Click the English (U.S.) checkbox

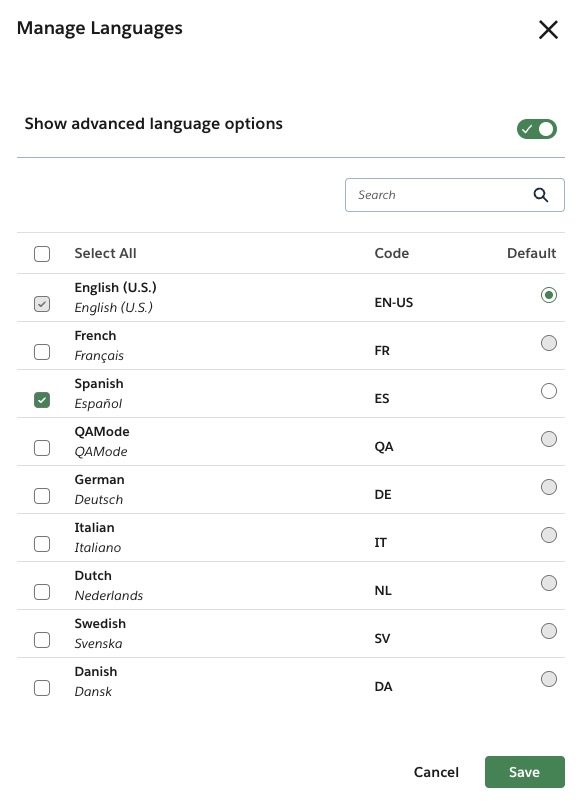(42, 304)
